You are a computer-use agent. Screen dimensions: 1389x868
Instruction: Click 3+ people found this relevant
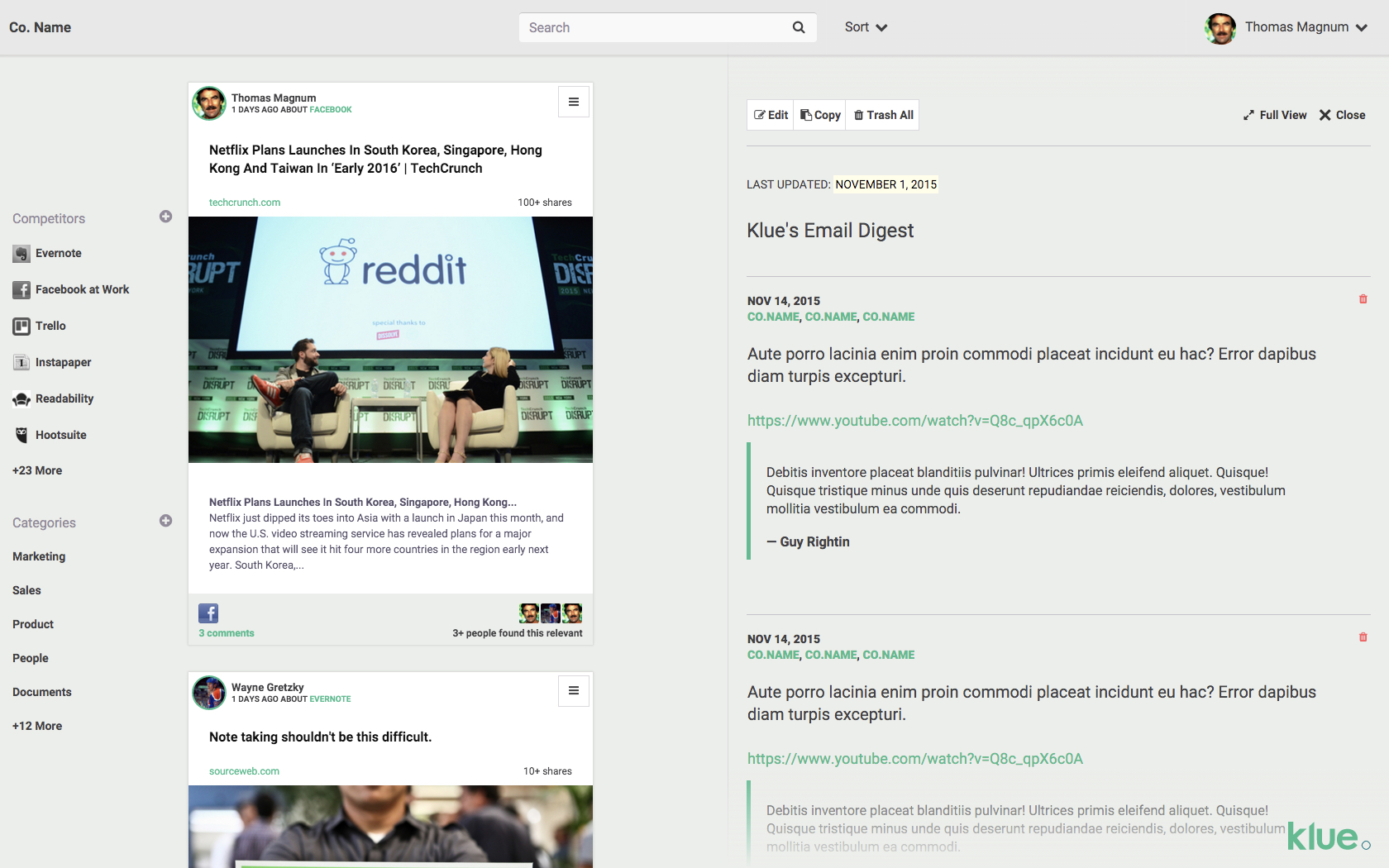(x=518, y=633)
